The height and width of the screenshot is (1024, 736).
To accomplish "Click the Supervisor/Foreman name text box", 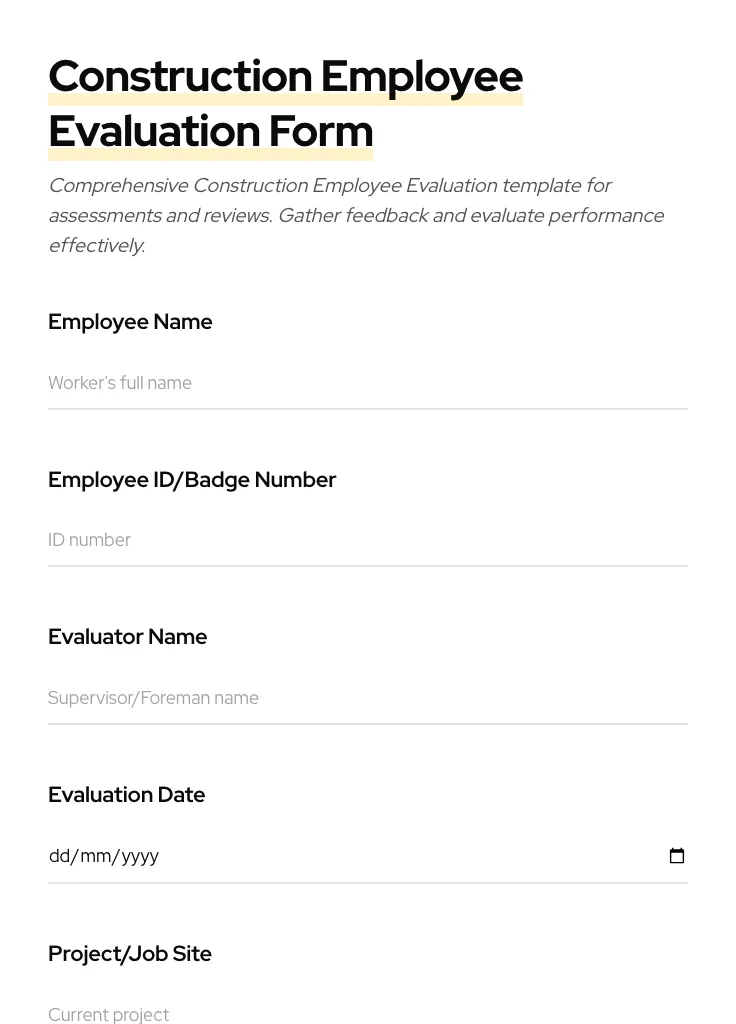I will (300, 698).
